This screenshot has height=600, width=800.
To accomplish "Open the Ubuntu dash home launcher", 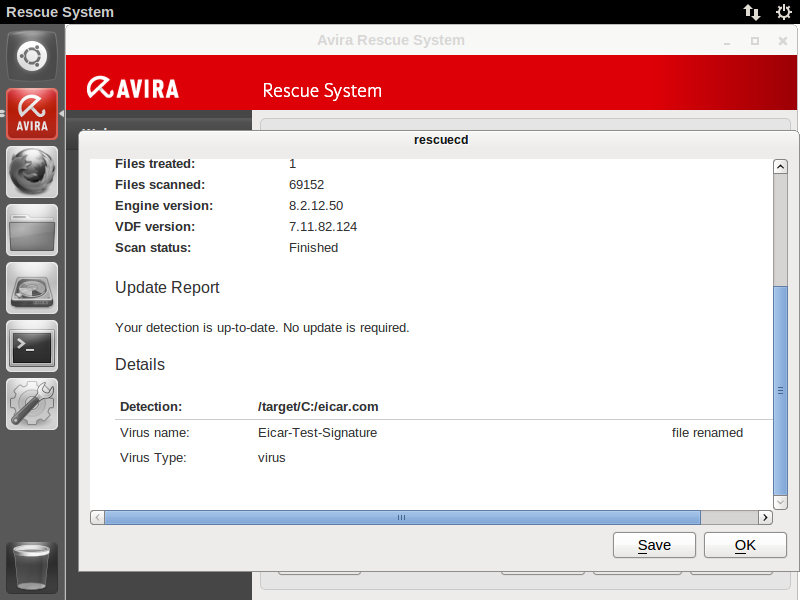I will click(32, 56).
